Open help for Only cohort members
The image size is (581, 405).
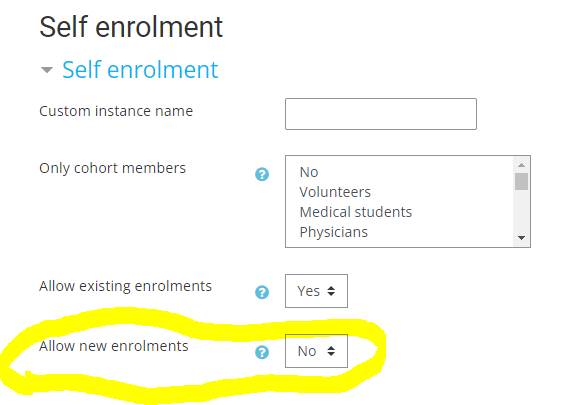point(262,174)
